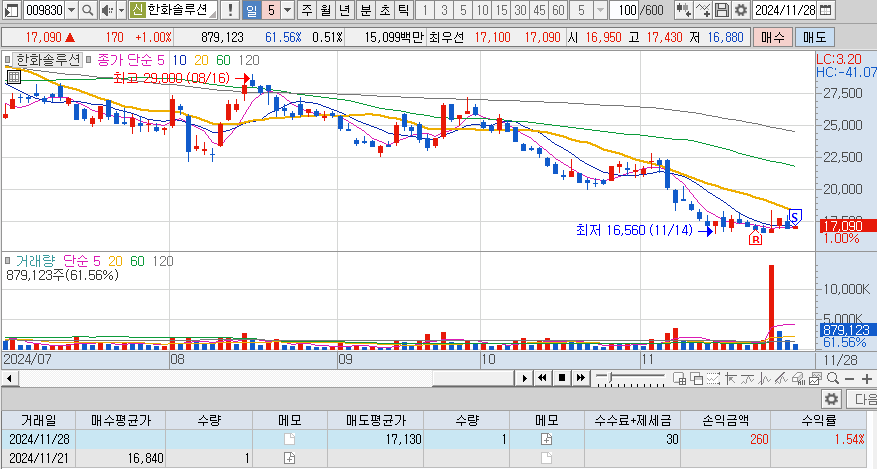Open trade table settings gear icon
The image size is (877, 469).
click(832, 399)
